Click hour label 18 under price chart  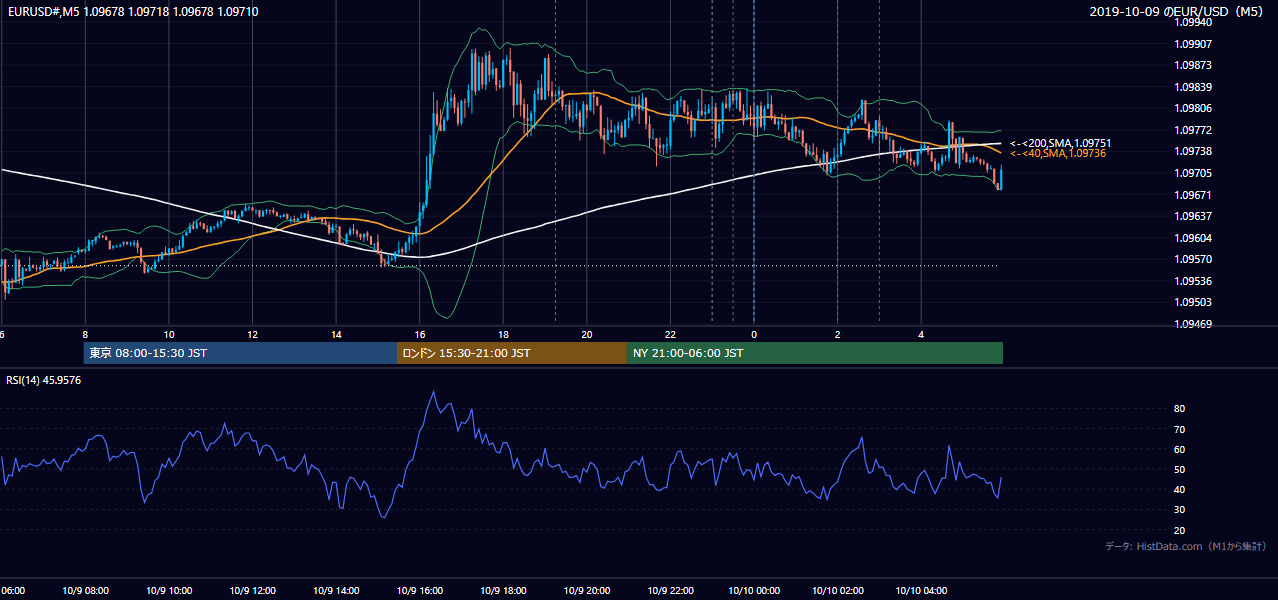tap(503, 335)
